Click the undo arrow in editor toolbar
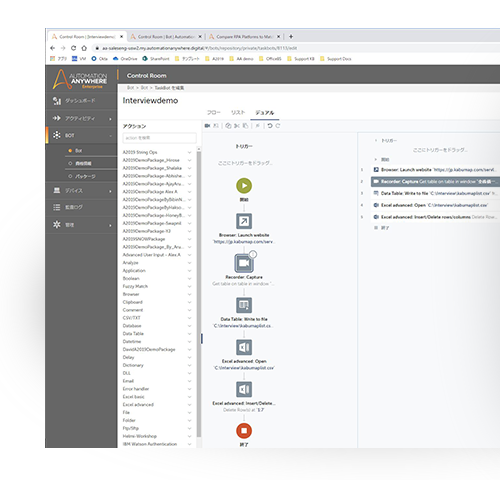The height and width of the screenshot is (480, 500). [x=270, y=126]
